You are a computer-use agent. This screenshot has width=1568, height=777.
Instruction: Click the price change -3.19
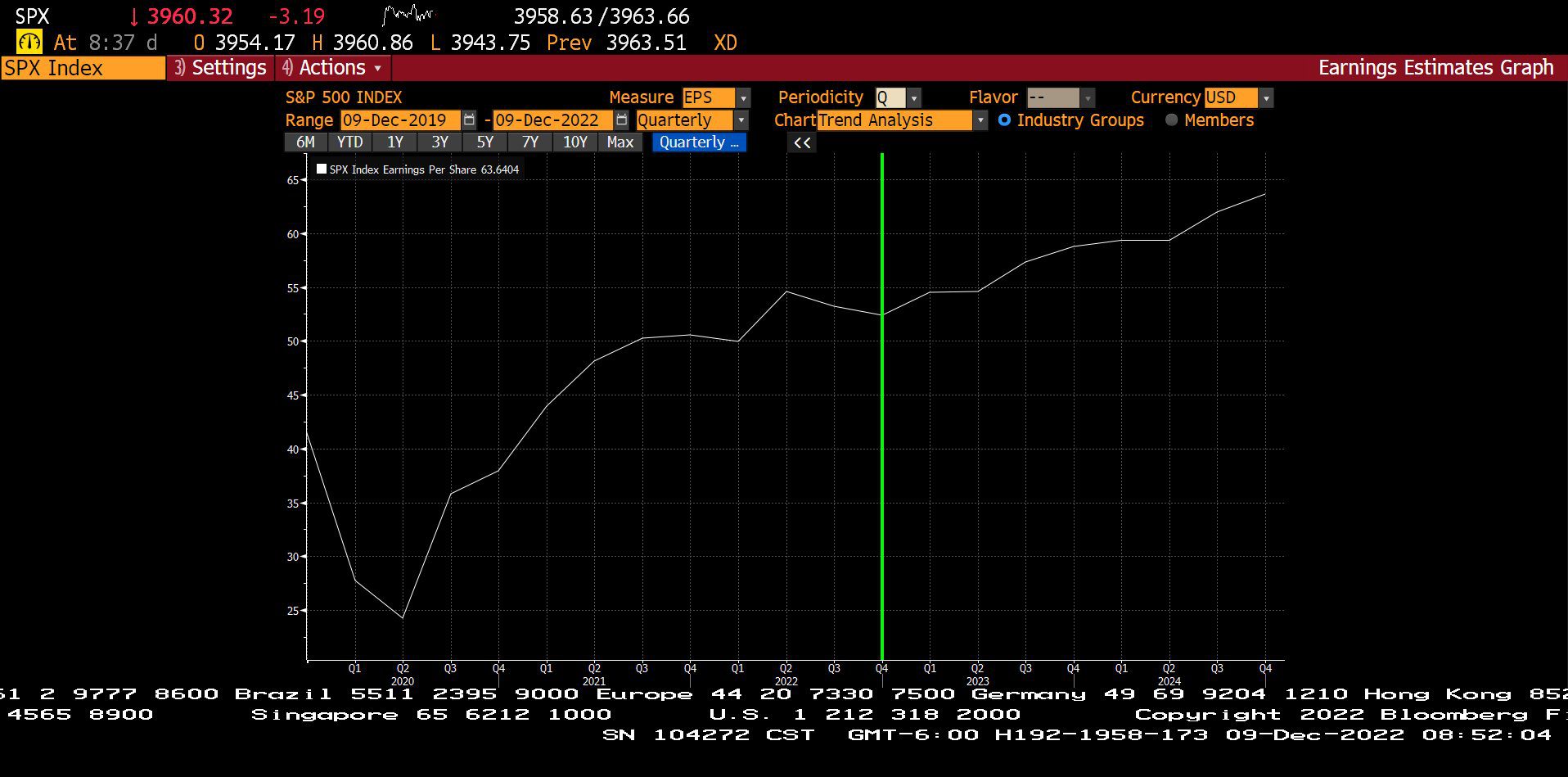[x=296, y=16]
